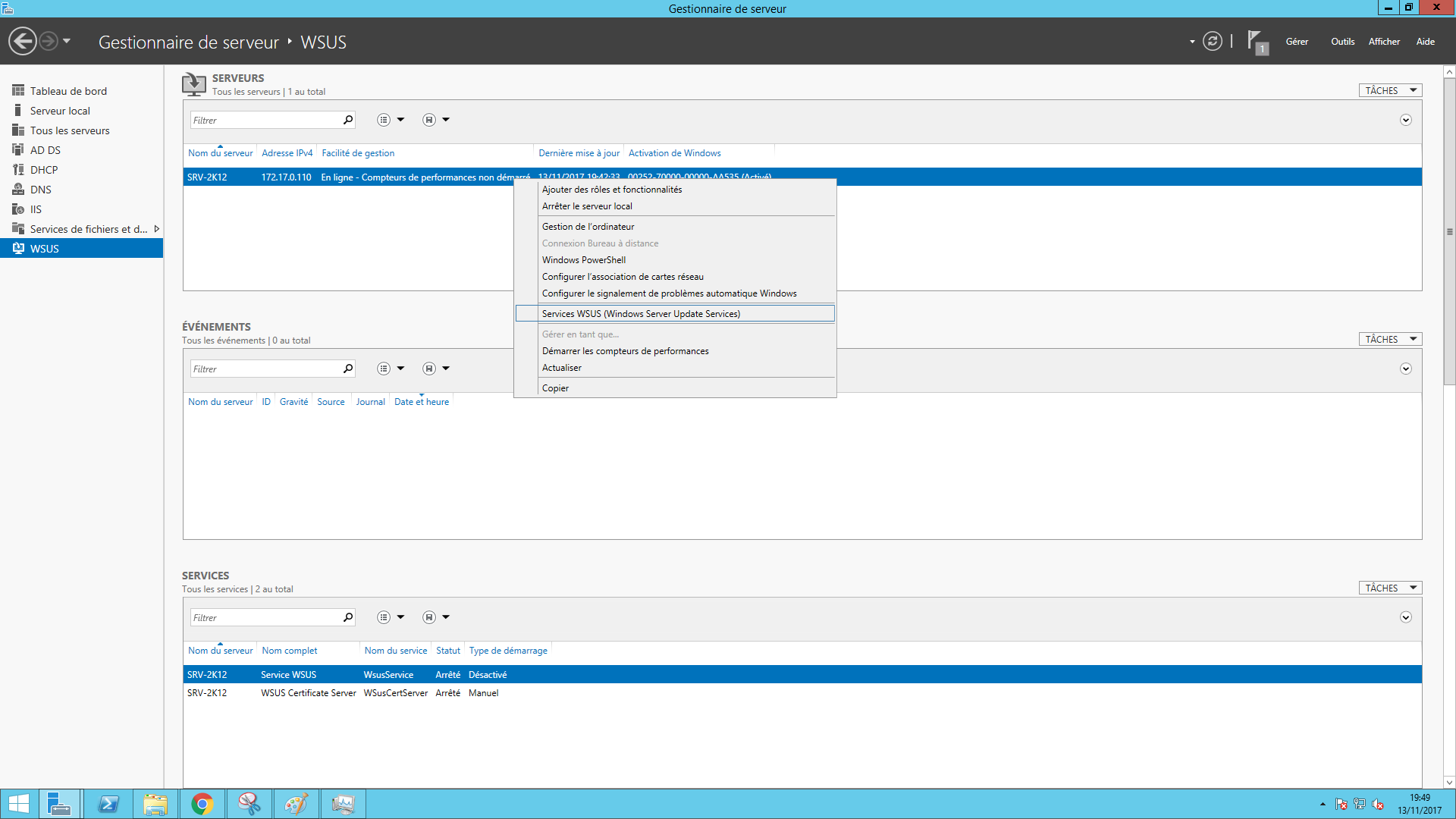The width and height of the screenshot is (1456, 819).
Task: Click the Services de fichiers sidebar icon
Action: pyautogui.click(x=18, y=229)
